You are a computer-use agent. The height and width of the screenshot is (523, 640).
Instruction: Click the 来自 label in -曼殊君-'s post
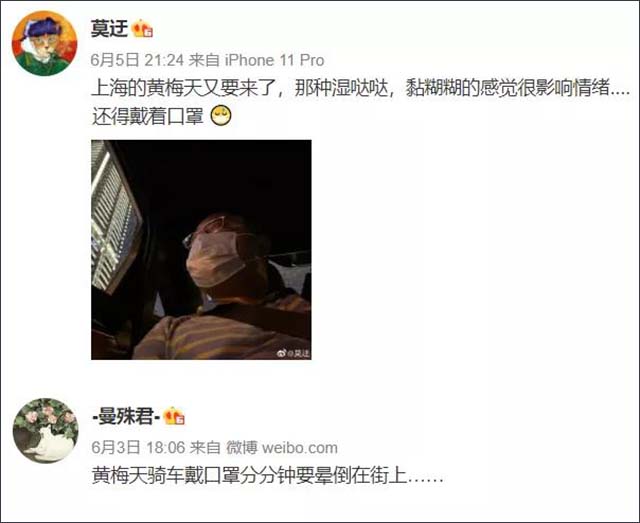[205, 448]
